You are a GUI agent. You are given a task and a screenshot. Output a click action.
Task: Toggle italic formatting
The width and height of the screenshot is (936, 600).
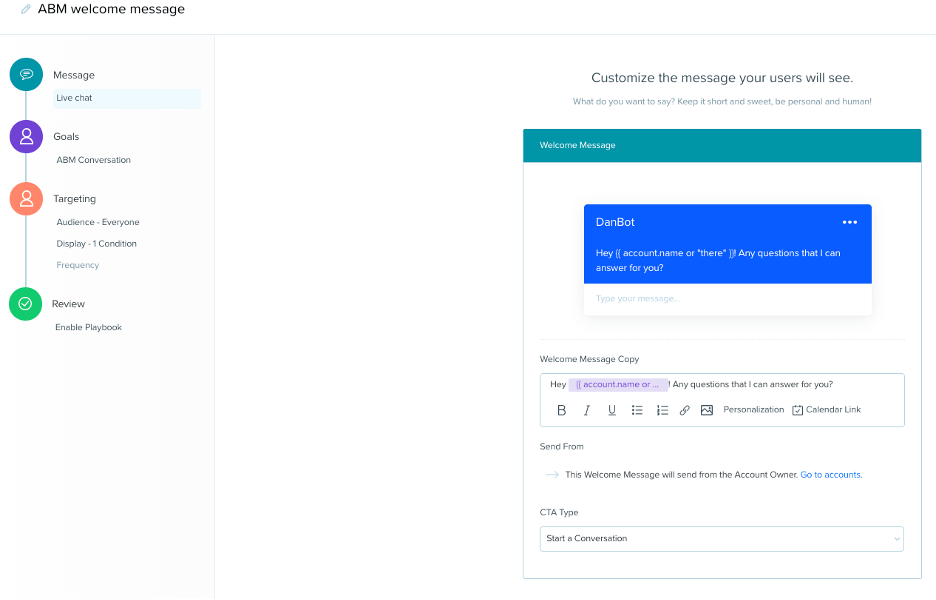[x=587, y=410]
